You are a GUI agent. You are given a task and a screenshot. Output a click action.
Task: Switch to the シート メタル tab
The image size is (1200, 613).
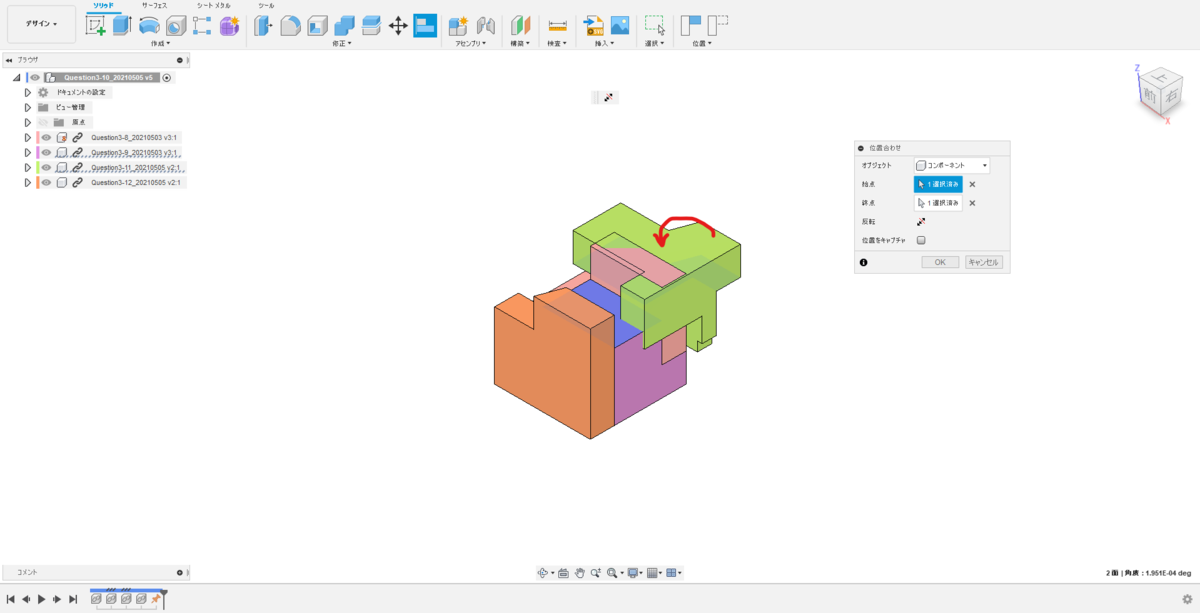pyautogui.click(x=213, y=6)
